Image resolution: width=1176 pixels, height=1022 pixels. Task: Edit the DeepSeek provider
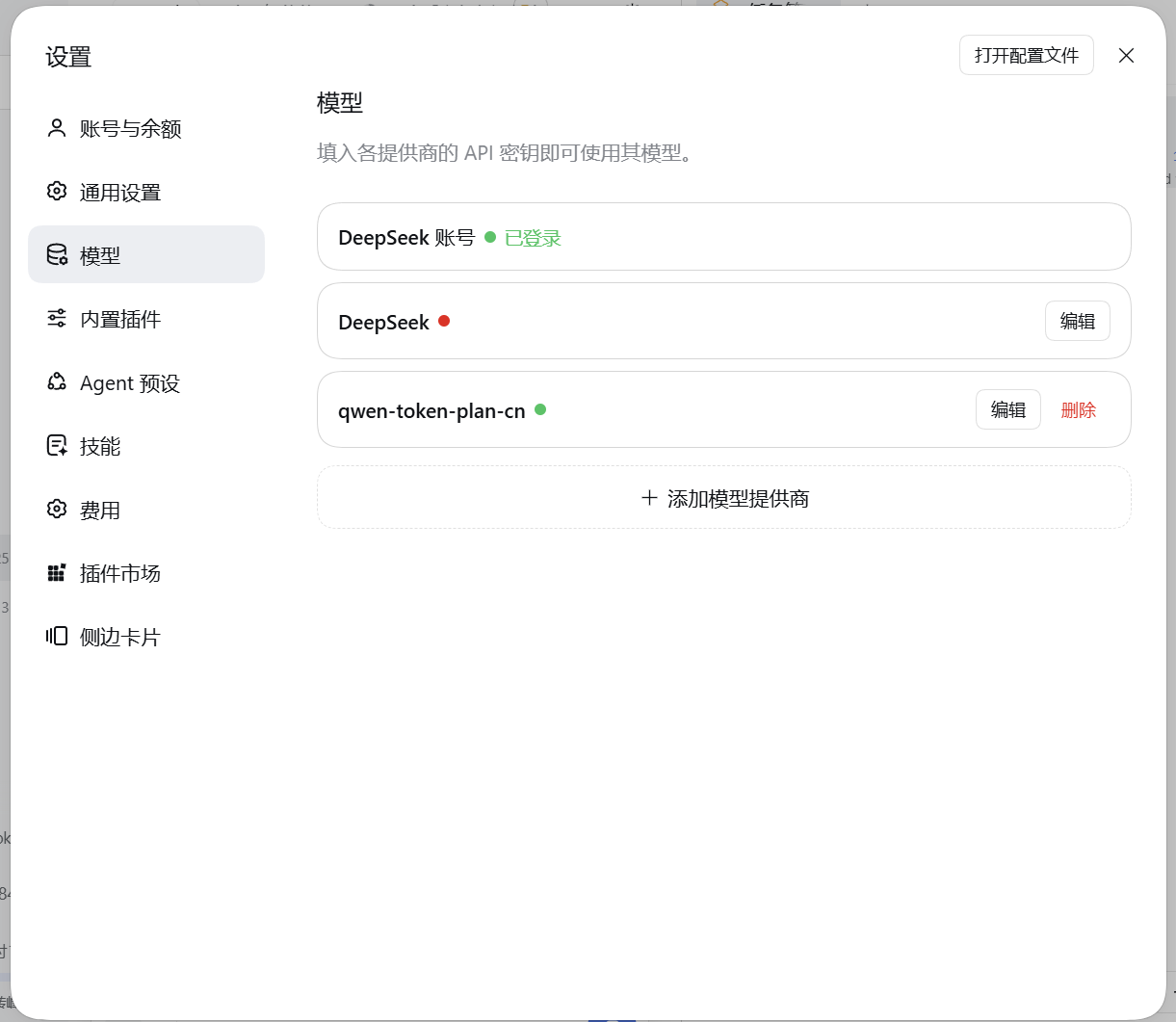[x=1078, y=321]
